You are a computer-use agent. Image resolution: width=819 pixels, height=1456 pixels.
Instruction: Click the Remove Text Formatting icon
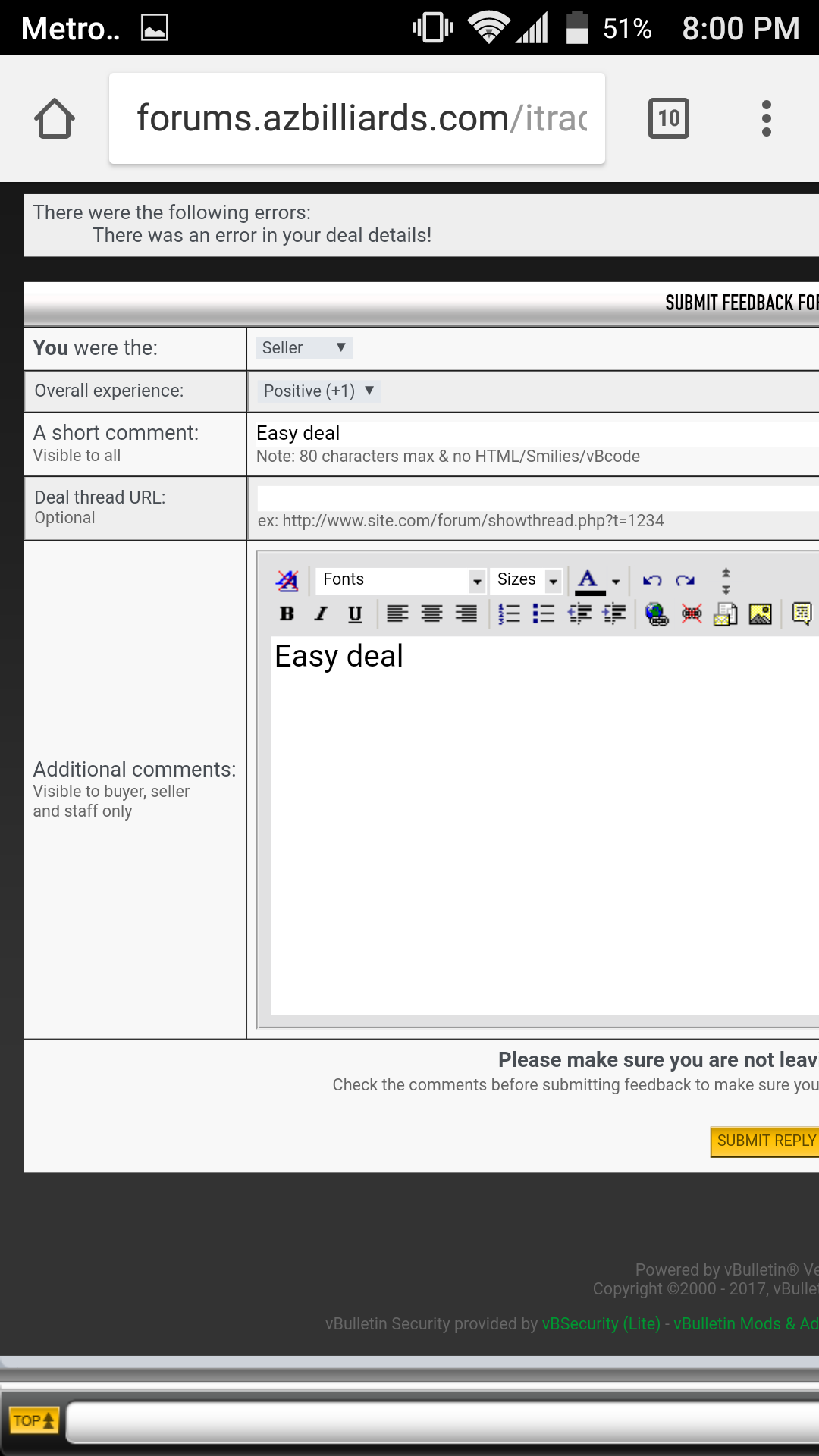click(x=287, y=581)
